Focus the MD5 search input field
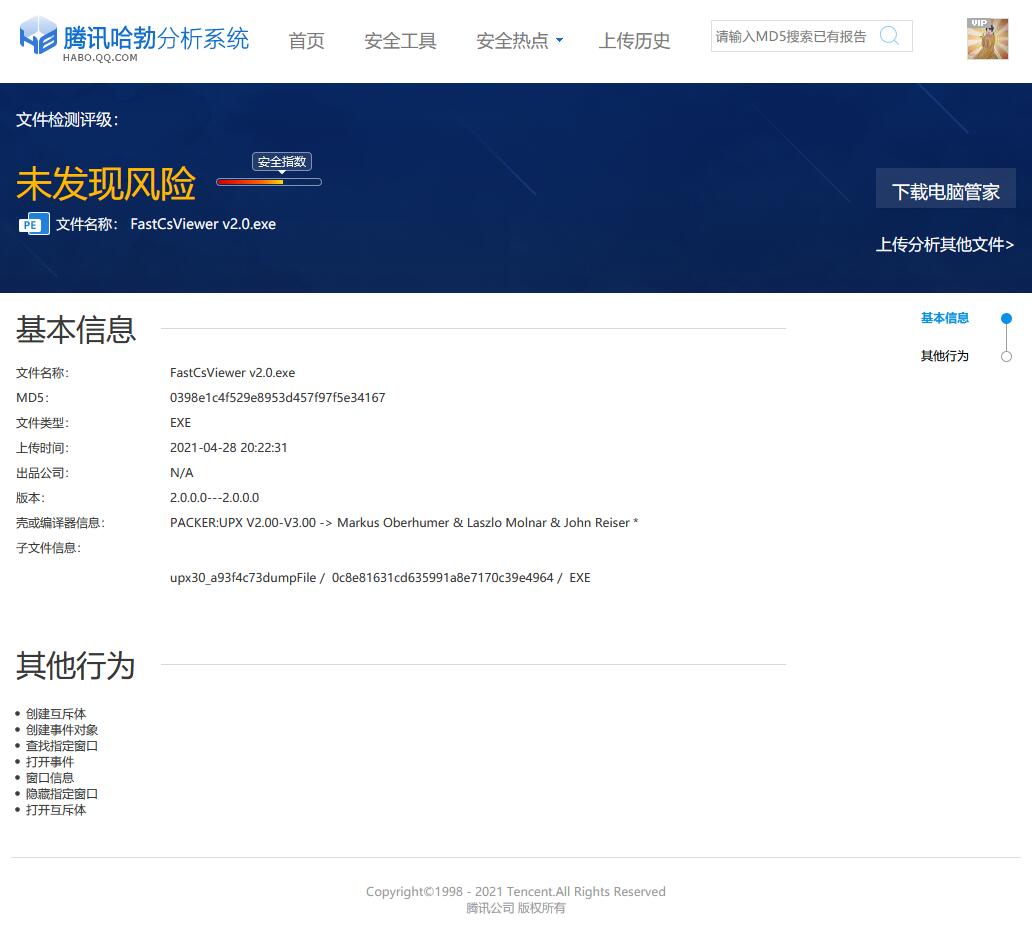Image resolution: width=1032 pixels, height=929 pixels. tap(792, 36)
